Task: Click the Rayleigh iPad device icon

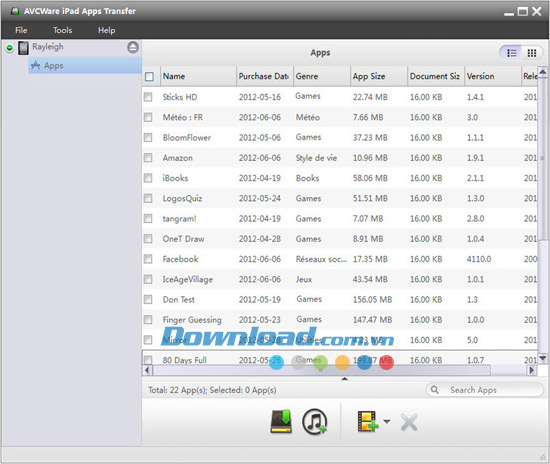Action: (x=24, y=48)
